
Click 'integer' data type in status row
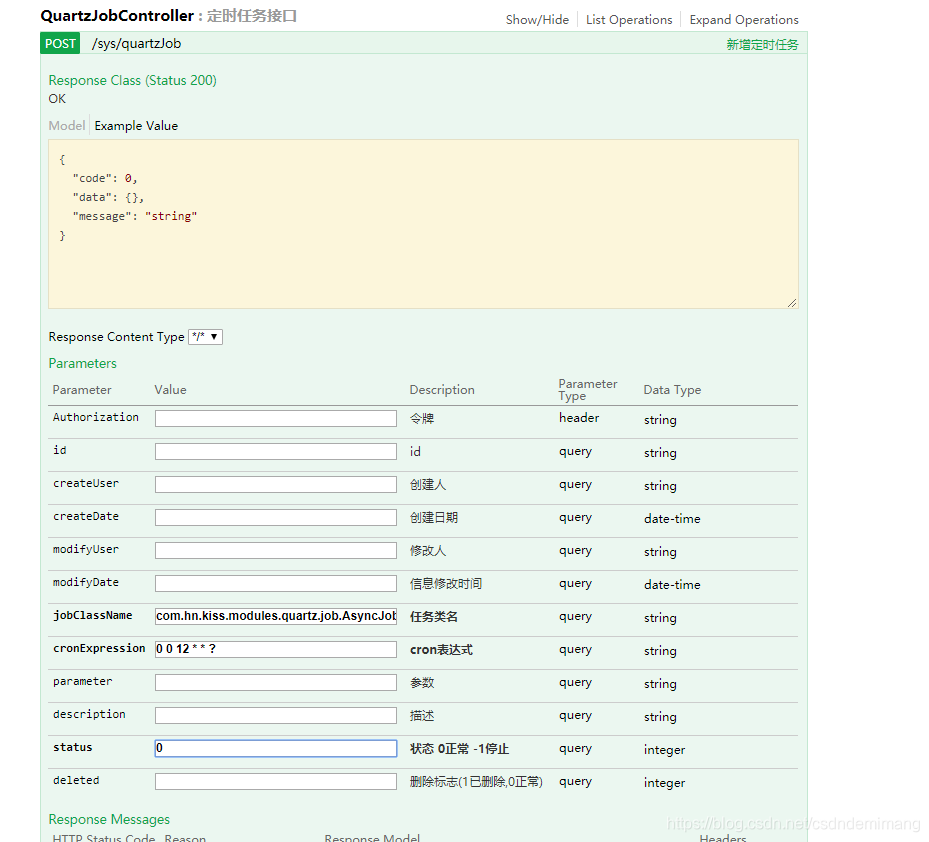tap(664, 750)
